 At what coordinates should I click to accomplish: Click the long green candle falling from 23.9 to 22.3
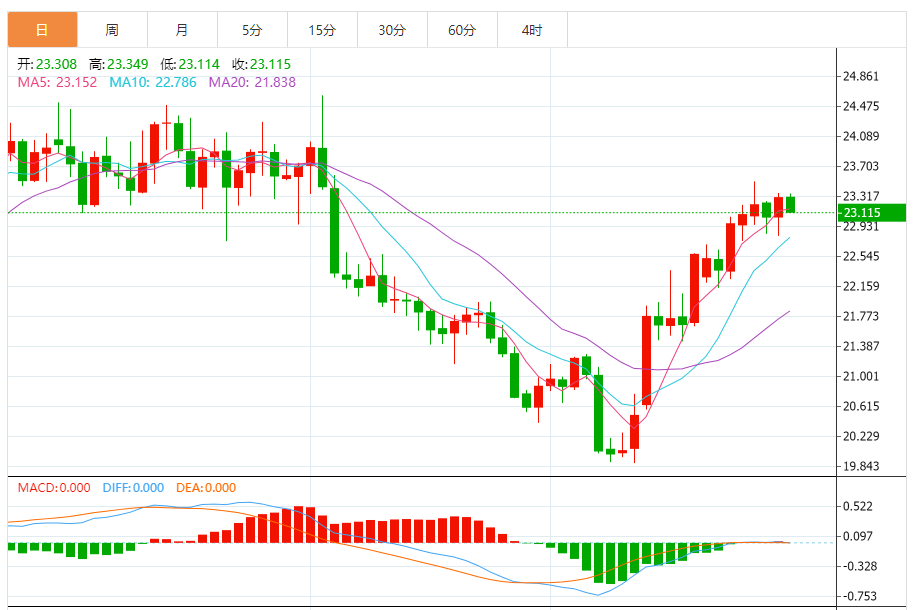(x=335, y=231)
